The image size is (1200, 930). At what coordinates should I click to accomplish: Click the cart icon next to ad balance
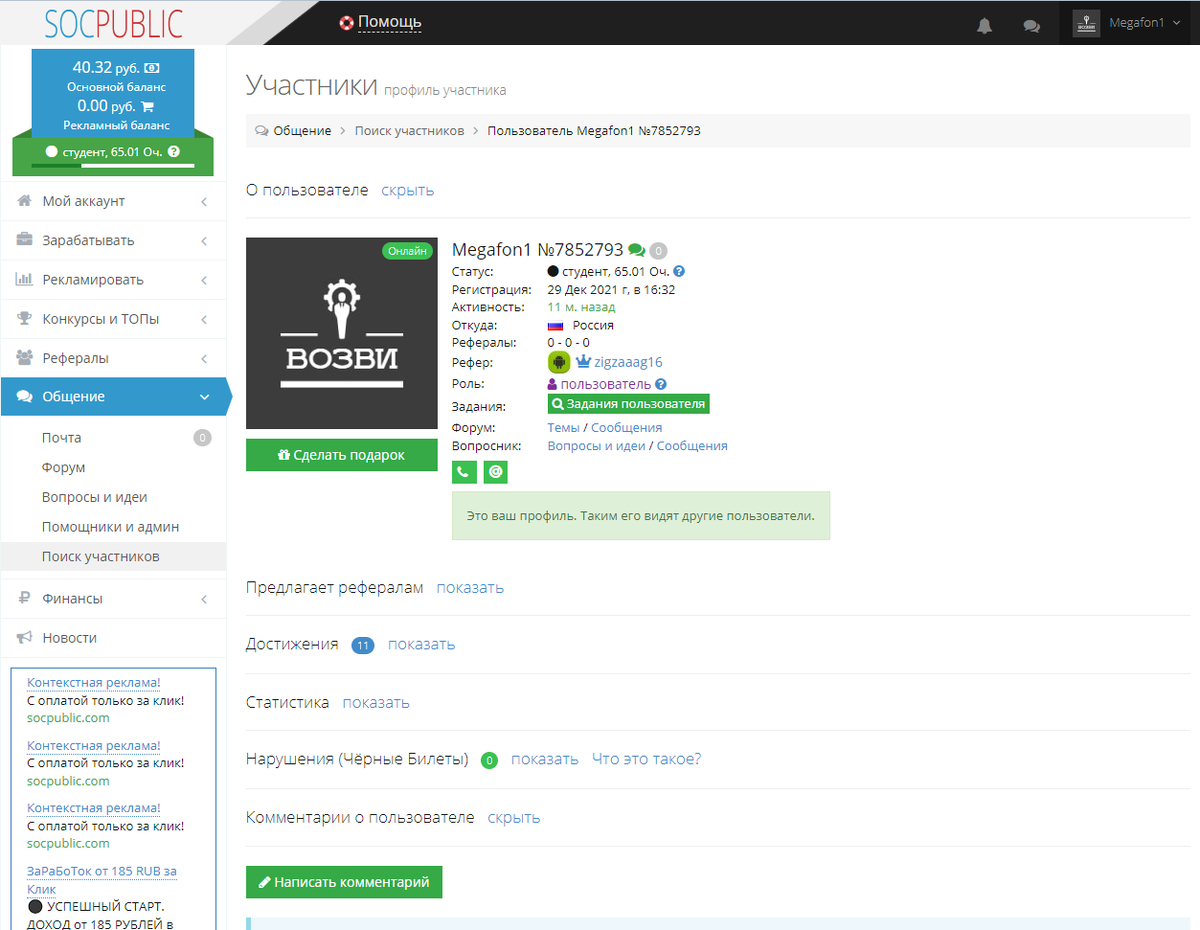coord(147,106)
